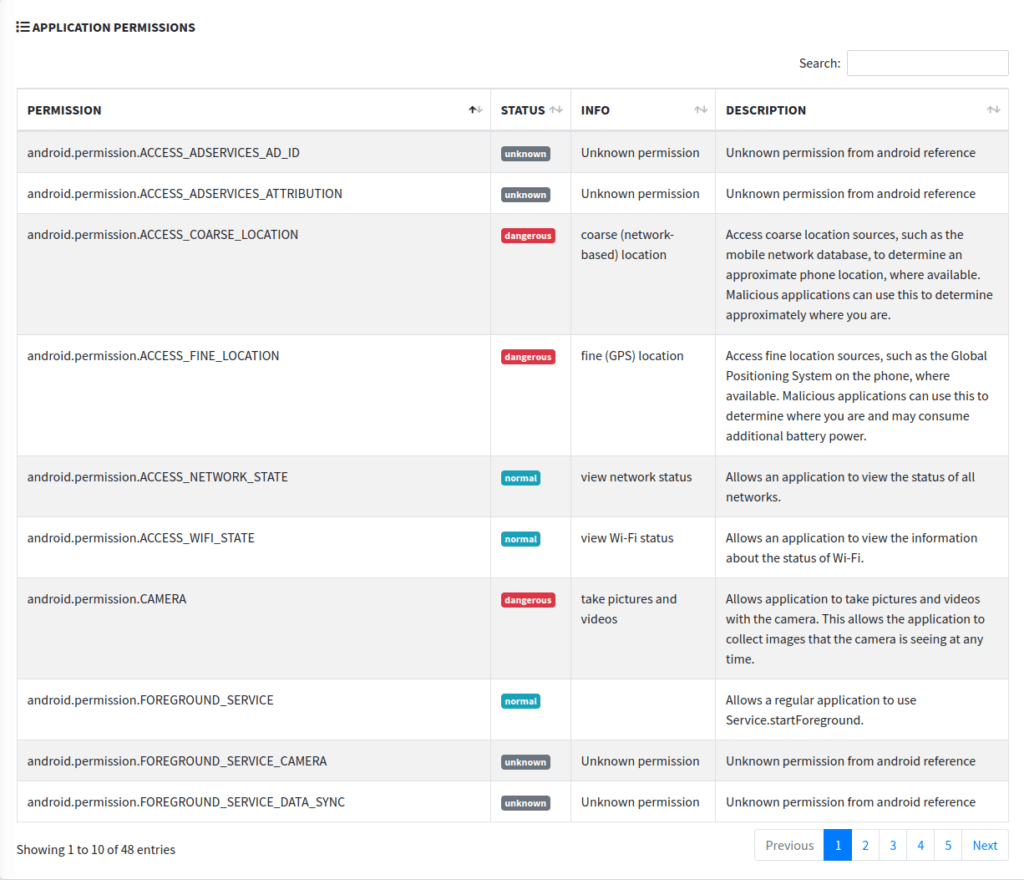Click the CAMERA permission description text

pyautogui.click(x=855, y=629)
